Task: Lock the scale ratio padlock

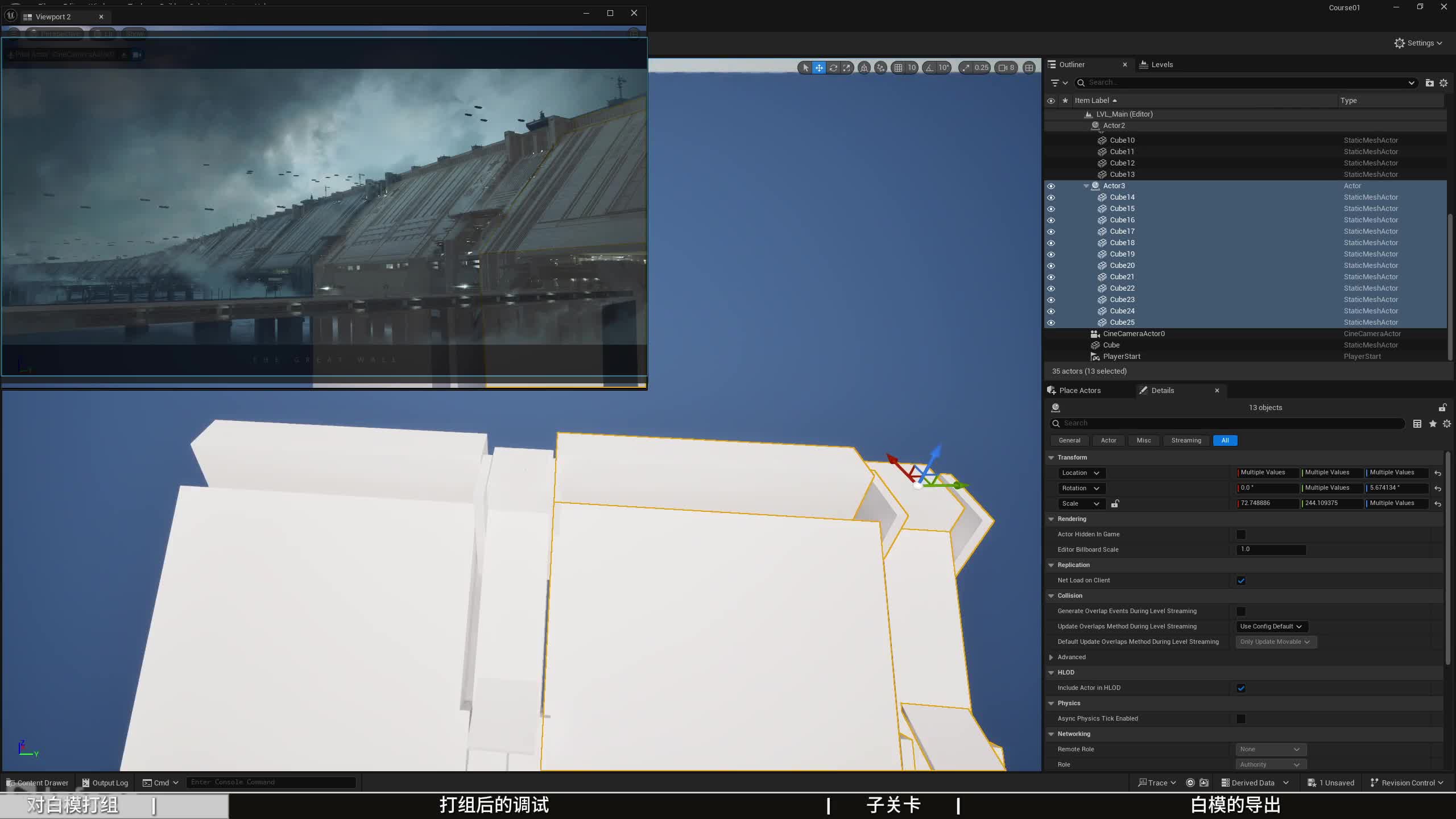Action: tap(1115, 503)
